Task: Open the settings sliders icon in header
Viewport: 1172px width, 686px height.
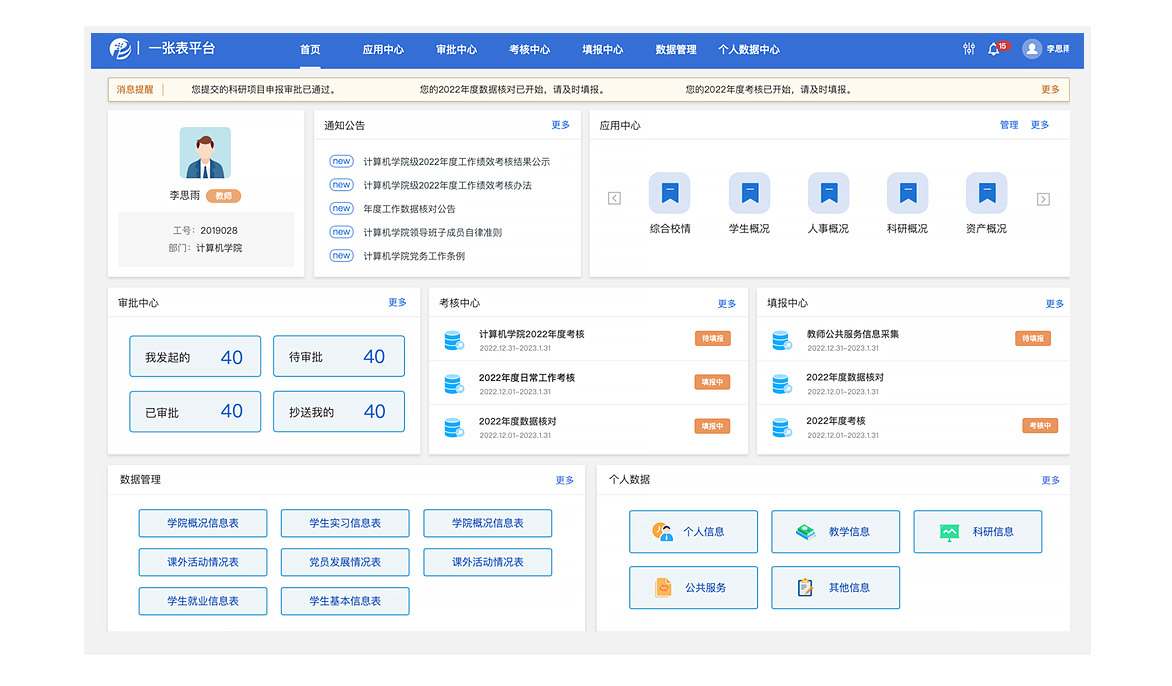Action: 968,49
